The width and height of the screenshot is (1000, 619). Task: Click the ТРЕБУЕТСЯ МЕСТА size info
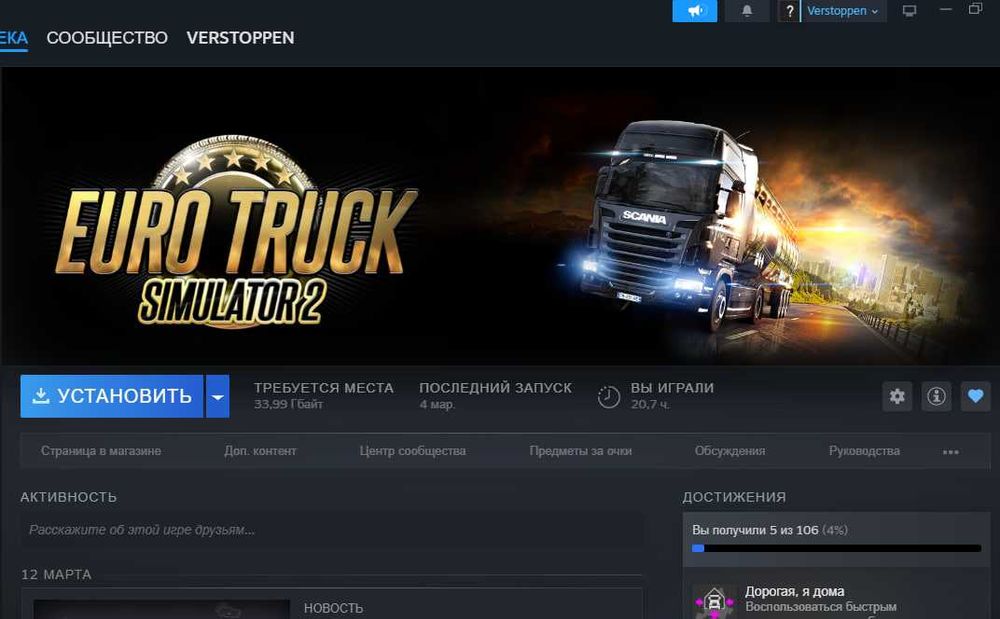coord(323,395)
